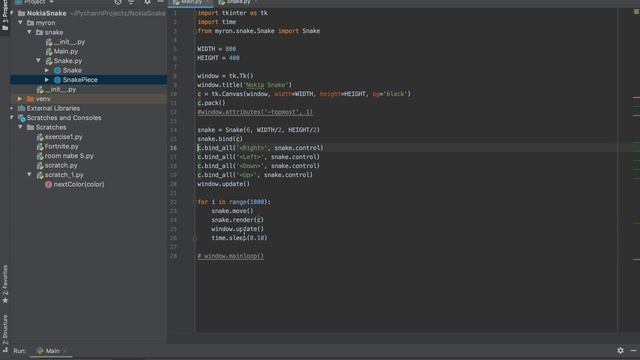Collapse the Snake.py file node

(38, 61)
